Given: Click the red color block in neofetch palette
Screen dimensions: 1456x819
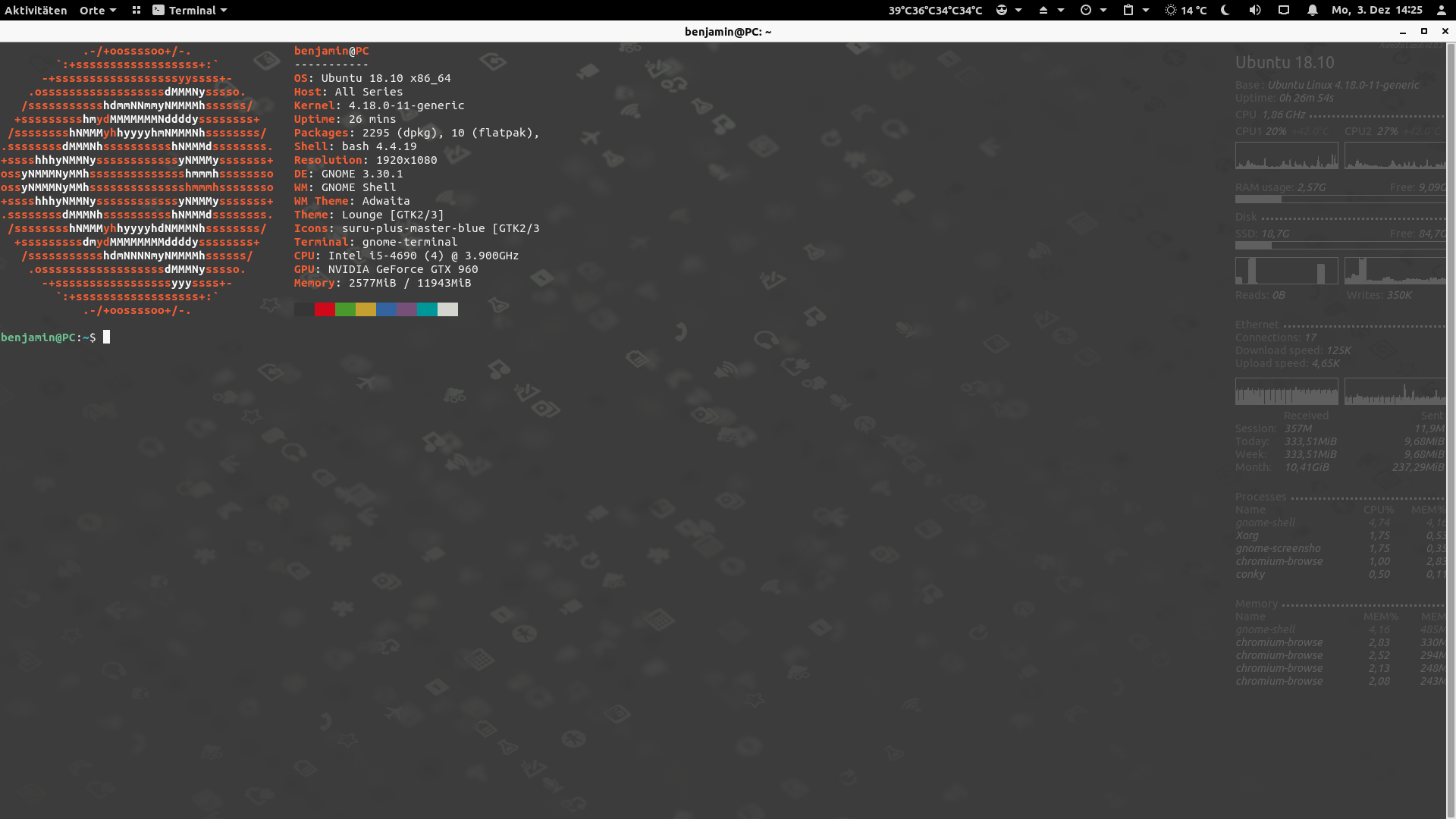Looking at the screenshot, I should pos(325,309).
